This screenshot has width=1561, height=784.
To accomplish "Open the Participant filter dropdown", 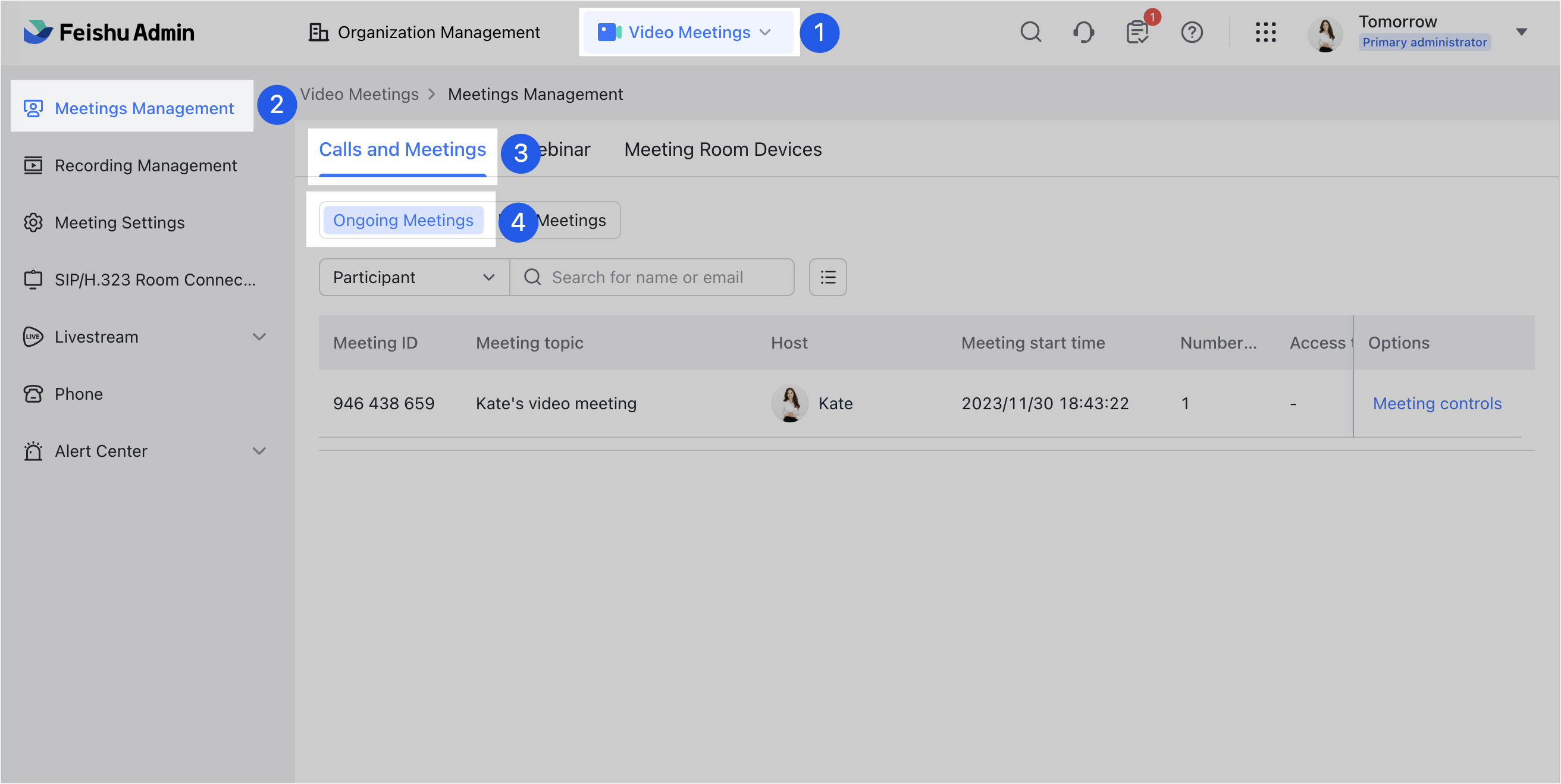I will click(413, 277).
